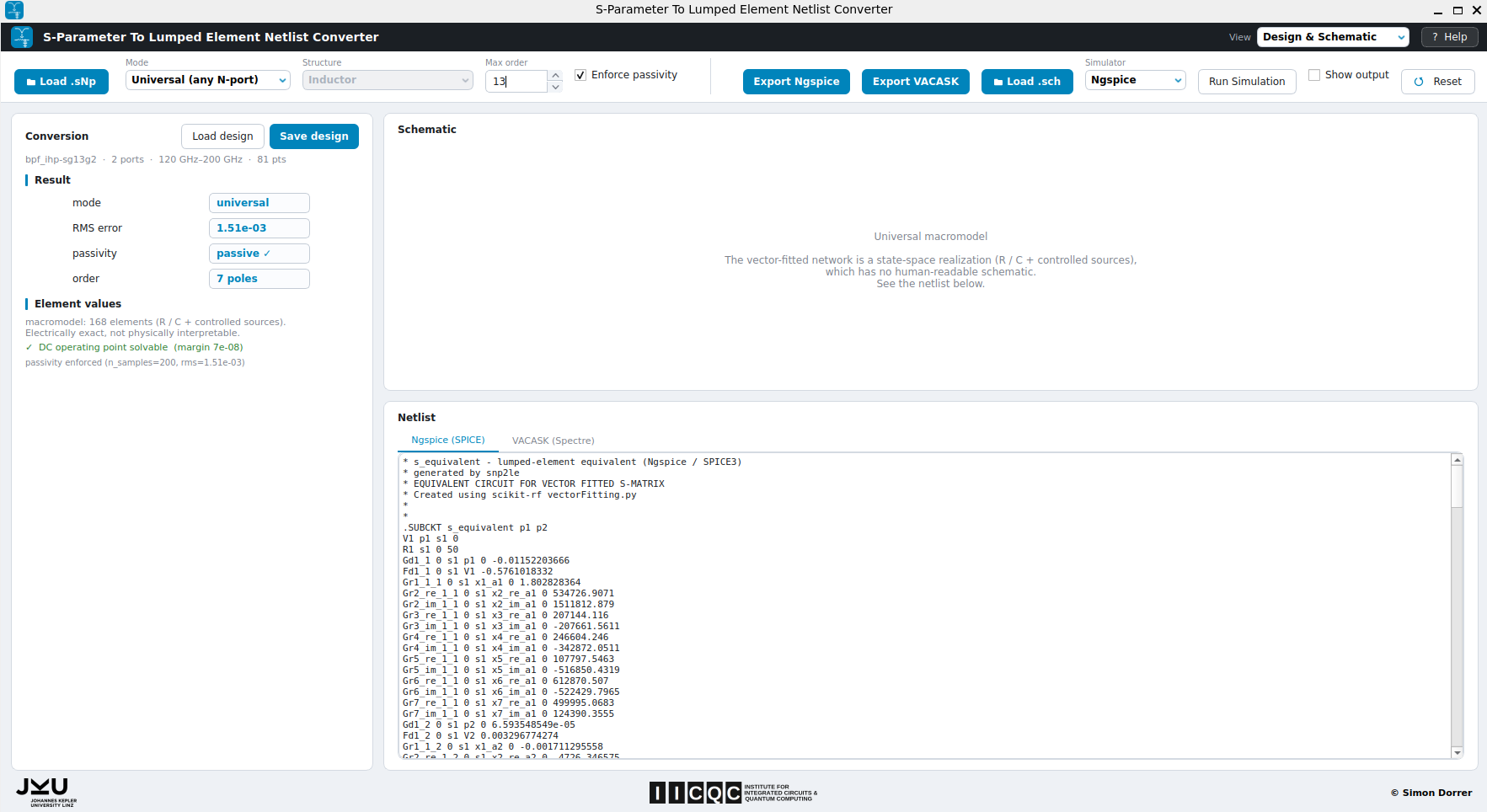Viewport: 1487px width, 812px height.
Task: Click the IICQC institute logo
Action: [733, 793]
